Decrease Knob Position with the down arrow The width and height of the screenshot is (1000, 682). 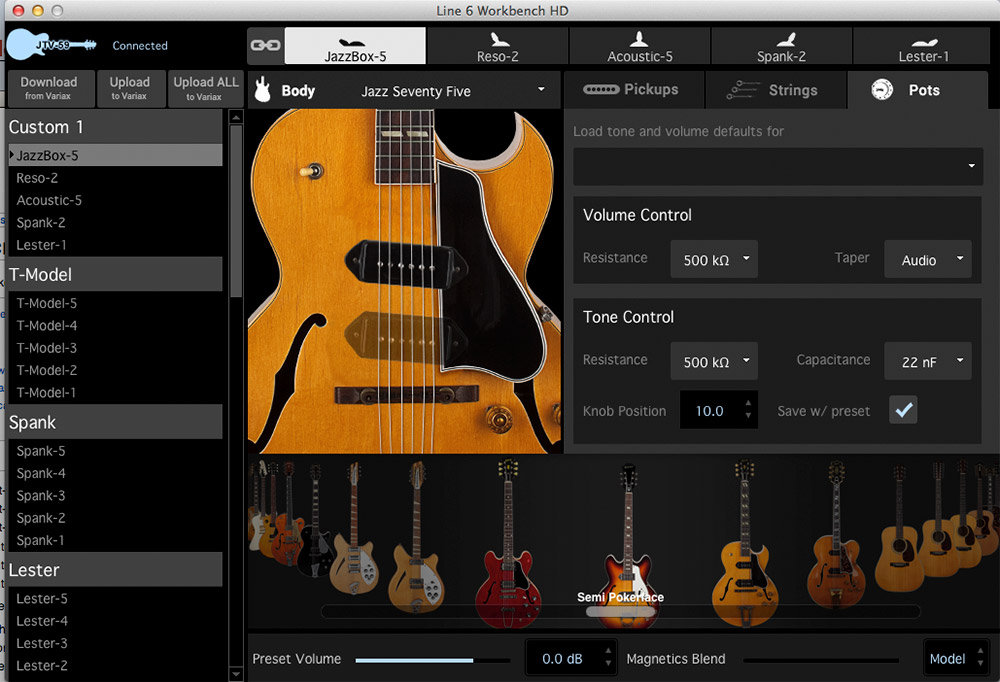point(748,417)
